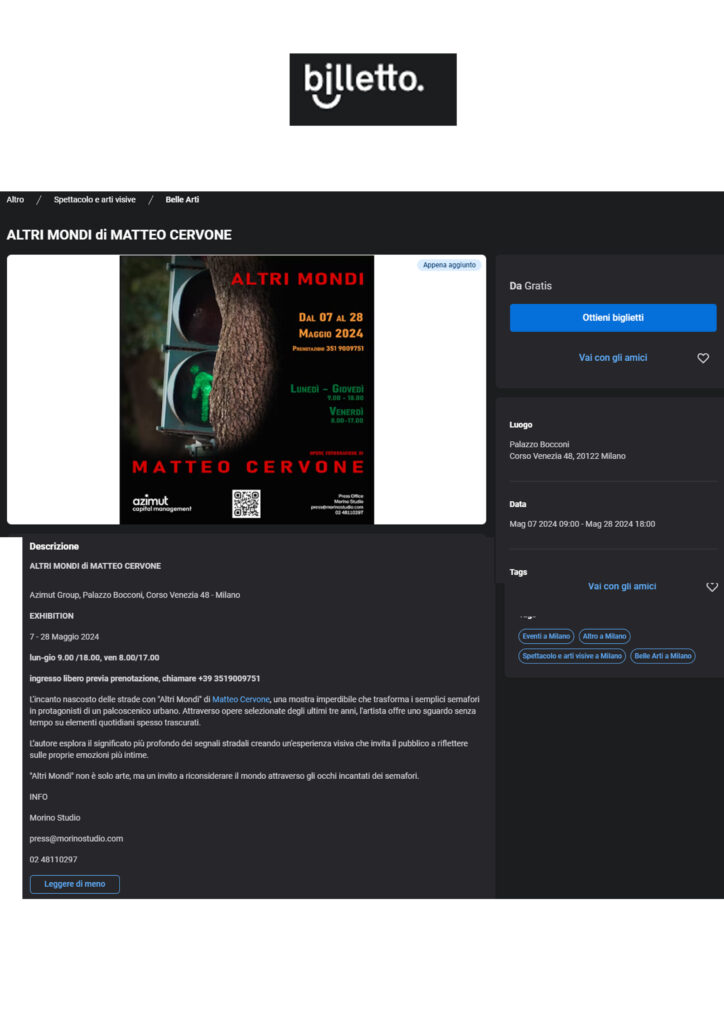
Task: Open the Matteo Cervone link in description
Action: (x=241, y=699)
